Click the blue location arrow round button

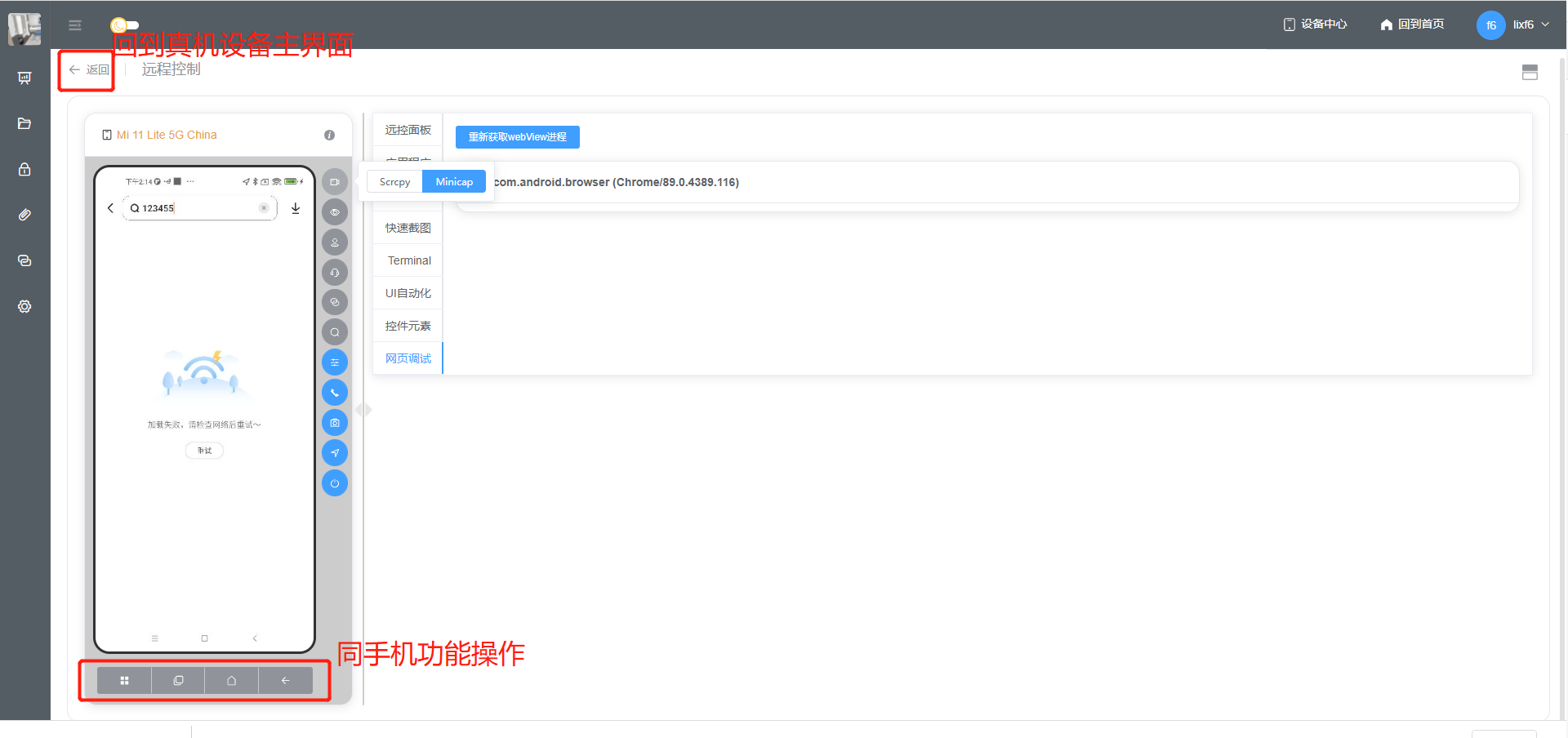[x=335, y=453]
